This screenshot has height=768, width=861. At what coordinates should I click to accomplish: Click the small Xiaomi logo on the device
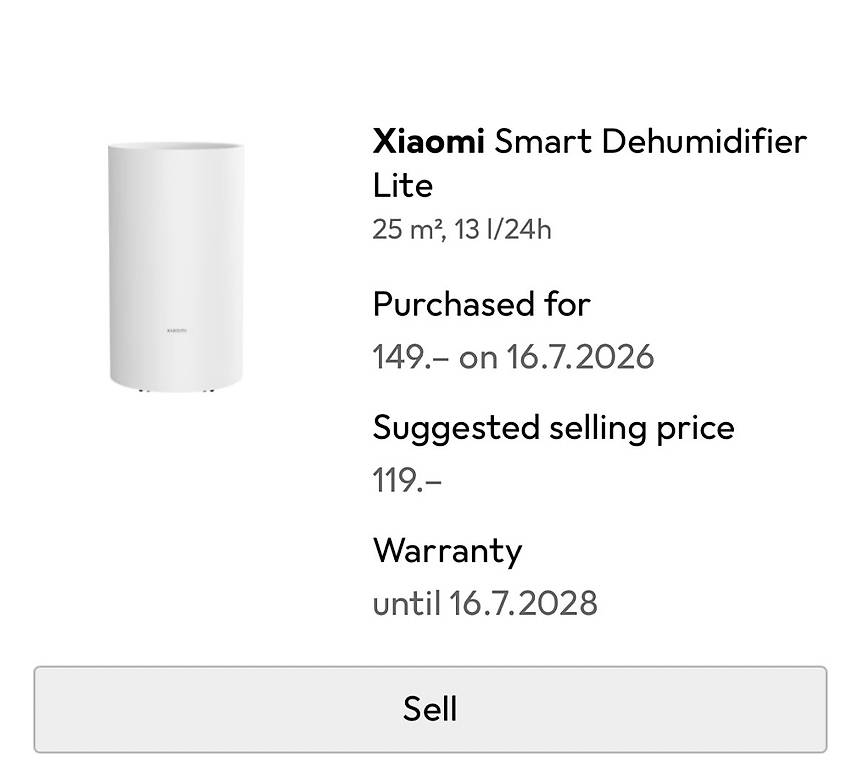click(x=176, y=330)
